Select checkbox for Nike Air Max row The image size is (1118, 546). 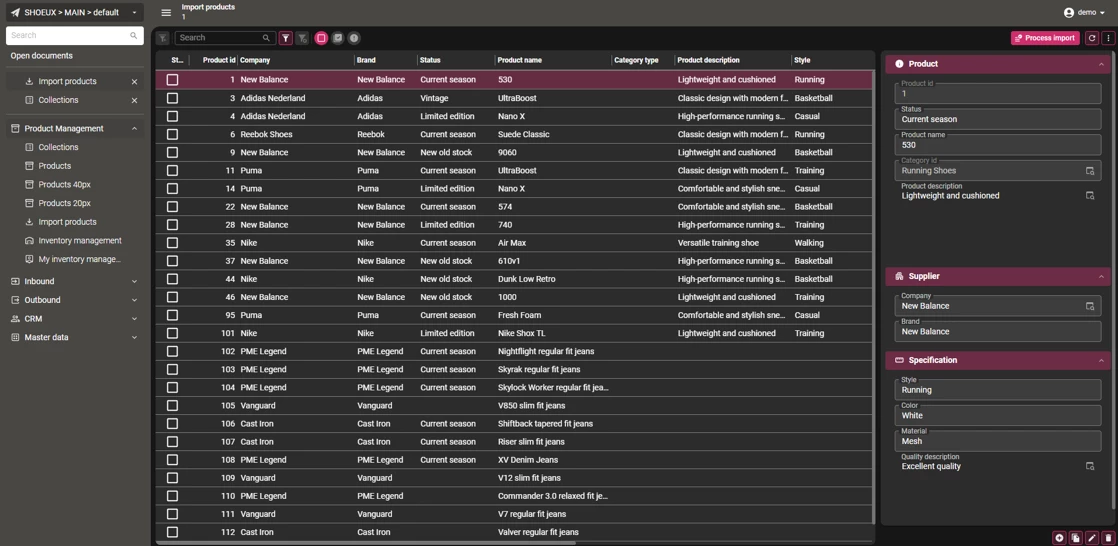click(x=172, y=243)
